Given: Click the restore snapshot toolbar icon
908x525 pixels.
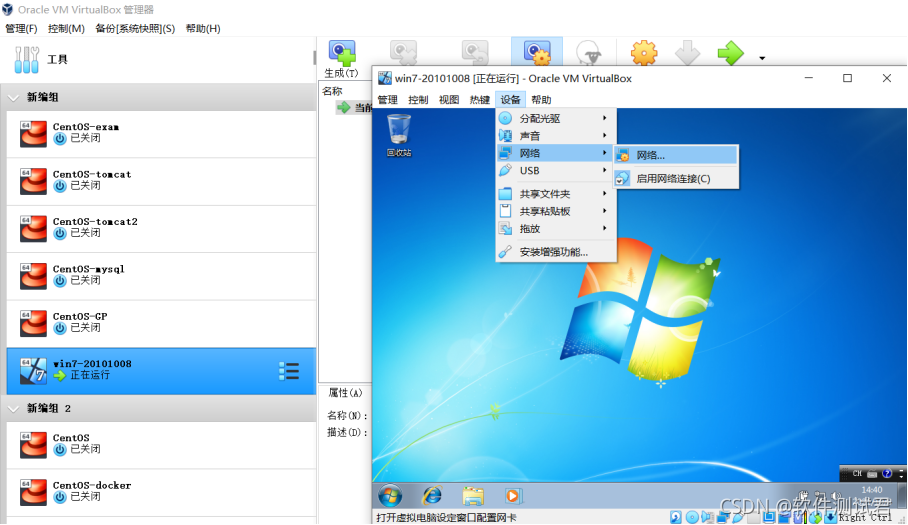Looking at the screenshot, I should coord(475,53).
